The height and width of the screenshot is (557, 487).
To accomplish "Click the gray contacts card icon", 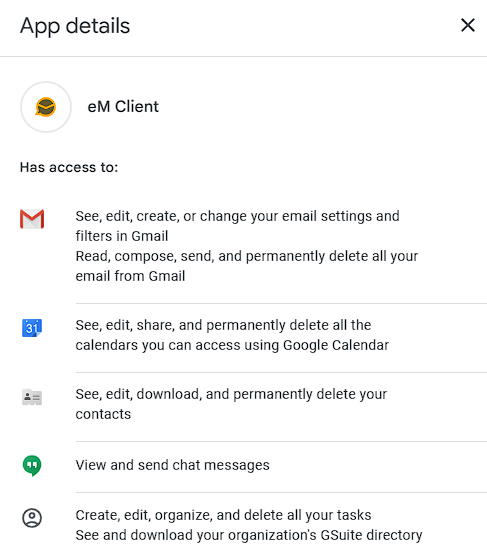I will [x=32, y=397].
